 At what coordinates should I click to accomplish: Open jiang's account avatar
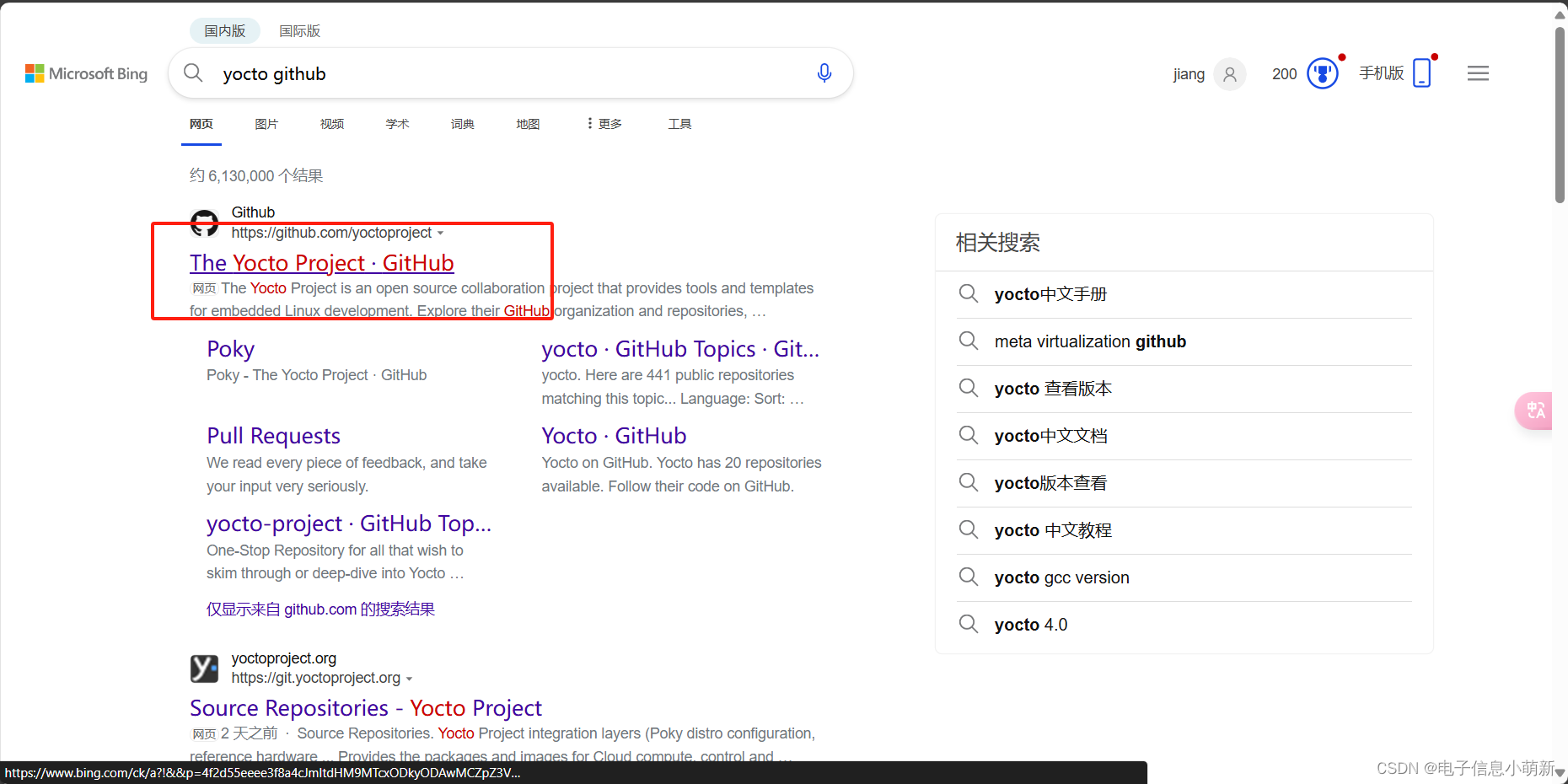click(1230, 74)
